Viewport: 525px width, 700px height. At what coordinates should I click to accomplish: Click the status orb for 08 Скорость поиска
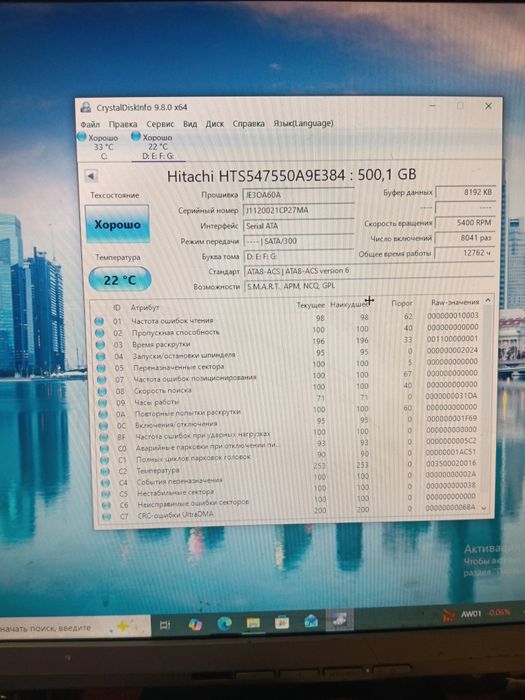coord(102,391)
